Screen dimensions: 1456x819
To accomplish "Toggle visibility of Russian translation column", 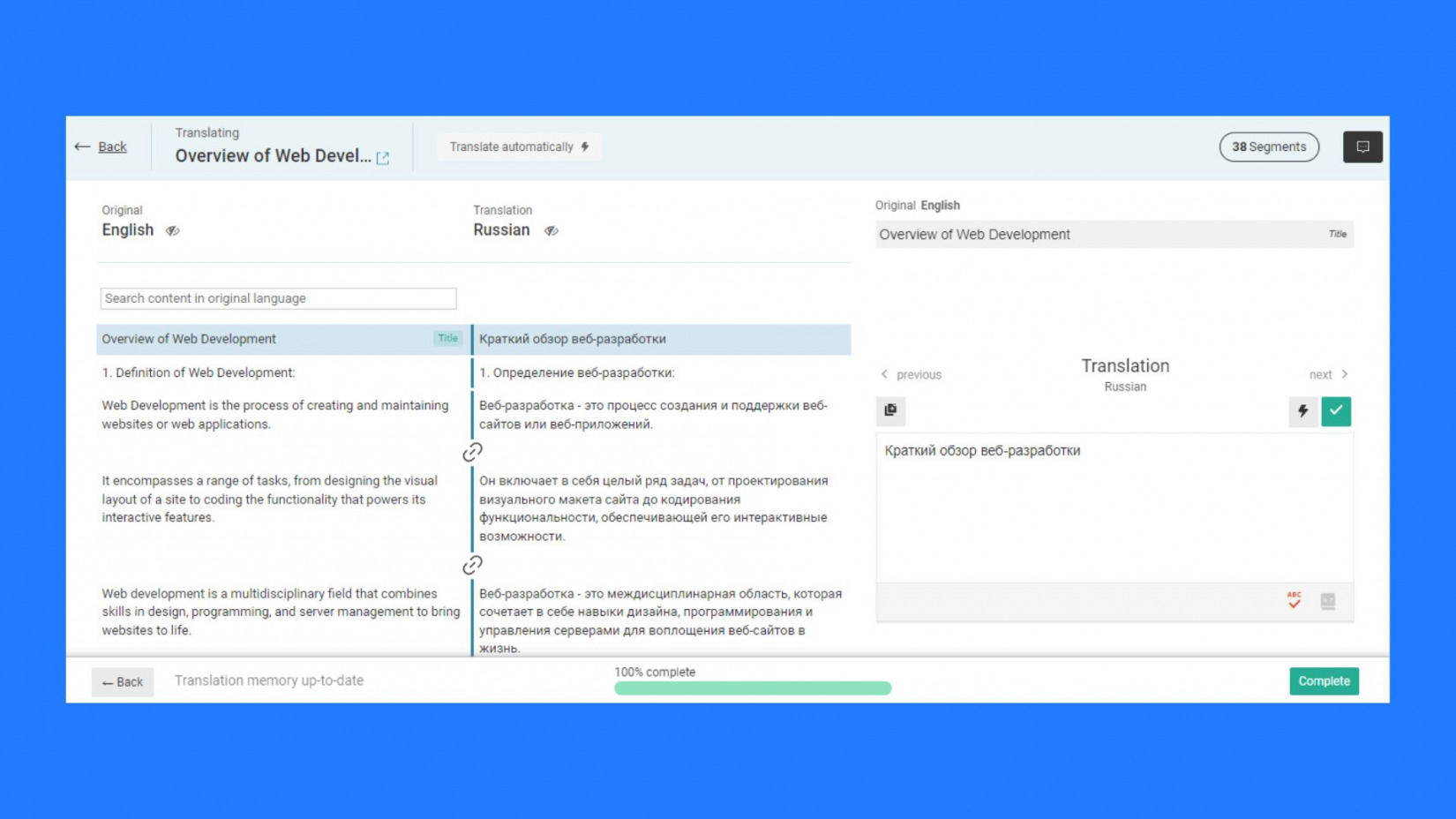I will click(x=552, y=230).
